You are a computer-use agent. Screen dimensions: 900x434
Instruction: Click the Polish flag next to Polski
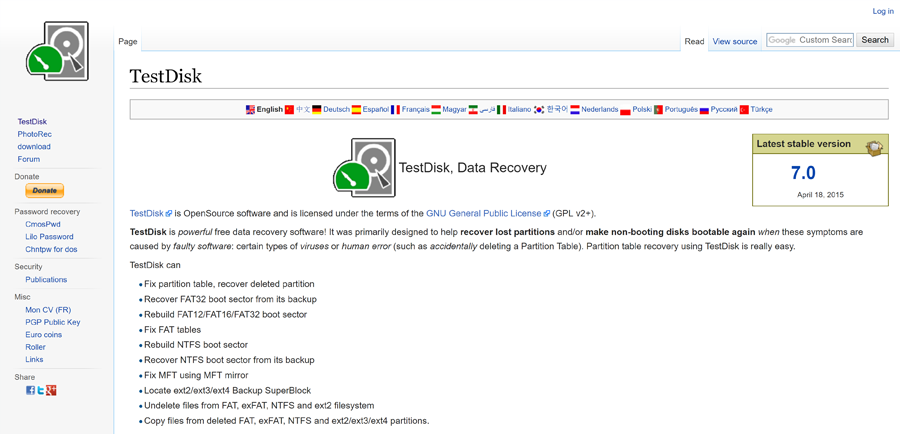626,109
